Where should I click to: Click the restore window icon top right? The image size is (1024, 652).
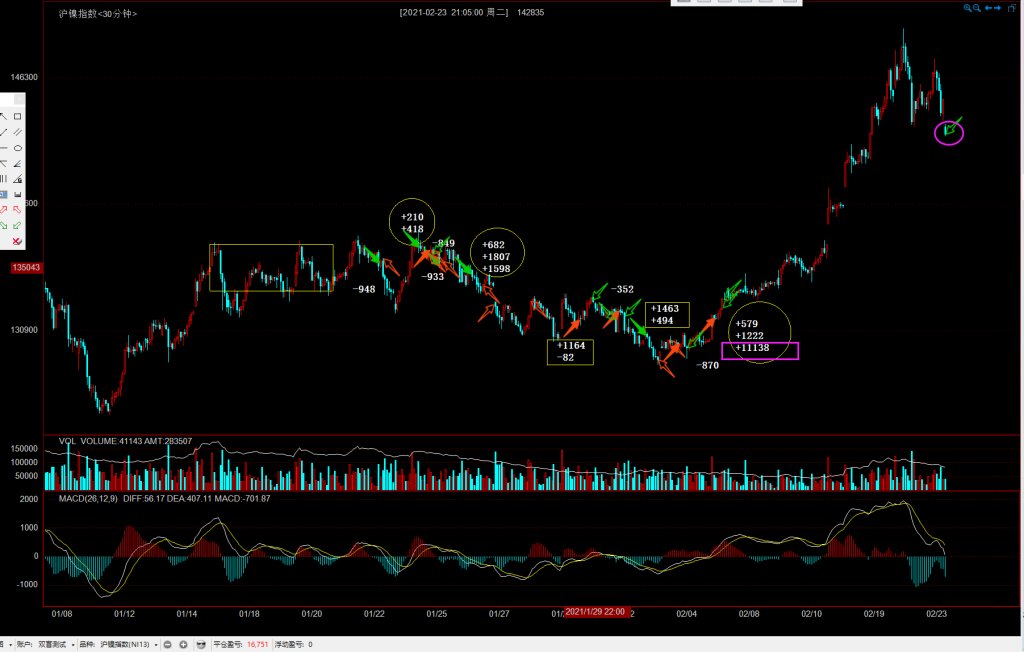coord(1013,8)
